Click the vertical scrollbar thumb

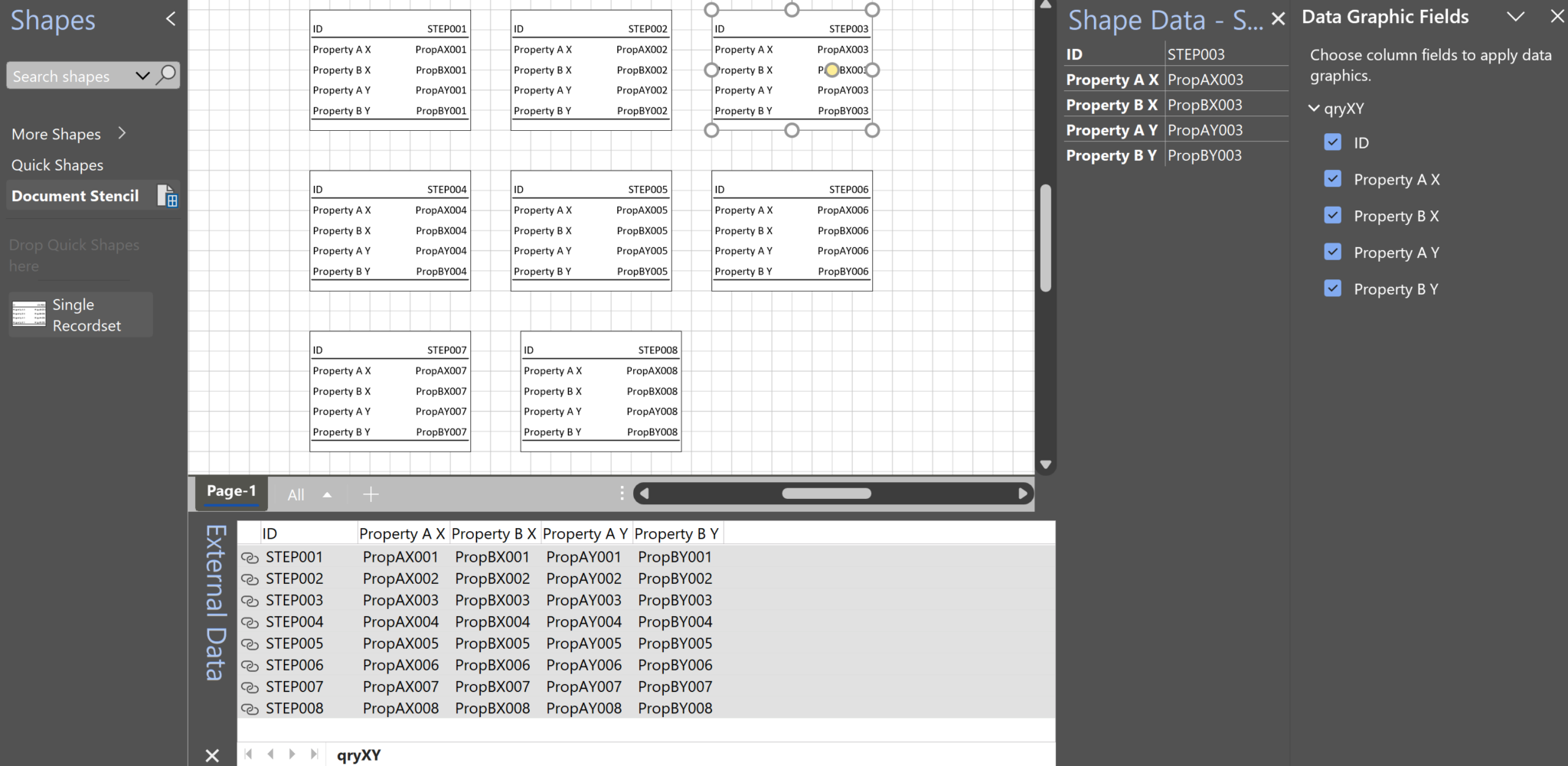[x=1046, y=238]
